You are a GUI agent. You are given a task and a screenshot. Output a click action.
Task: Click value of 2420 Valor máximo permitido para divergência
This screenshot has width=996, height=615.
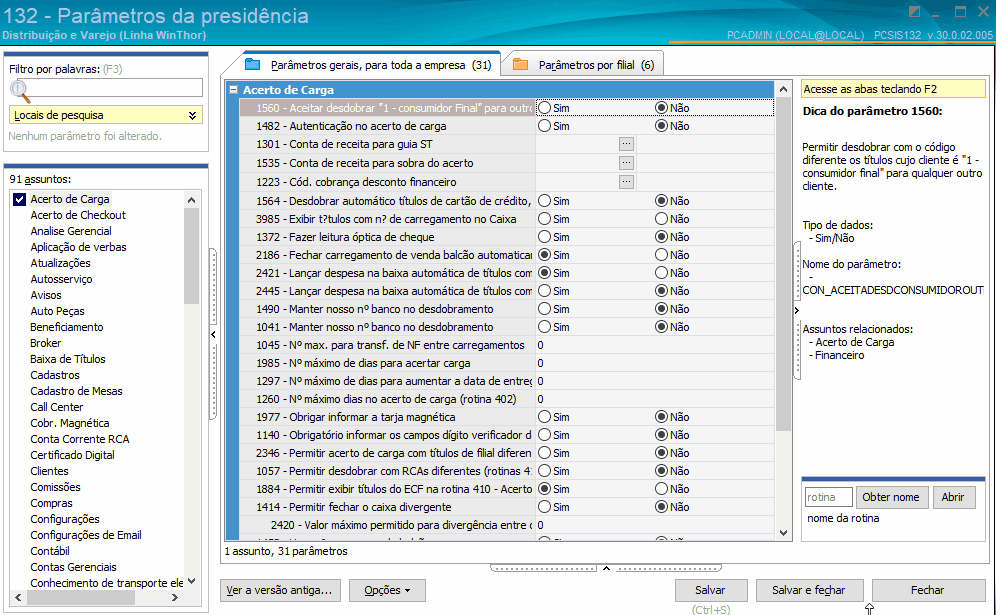[x=654, y=525]
